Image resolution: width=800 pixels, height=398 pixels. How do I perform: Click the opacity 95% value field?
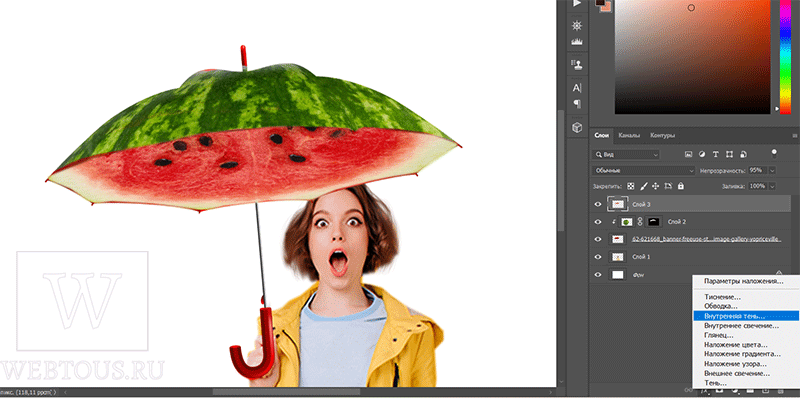click(758, 170)
